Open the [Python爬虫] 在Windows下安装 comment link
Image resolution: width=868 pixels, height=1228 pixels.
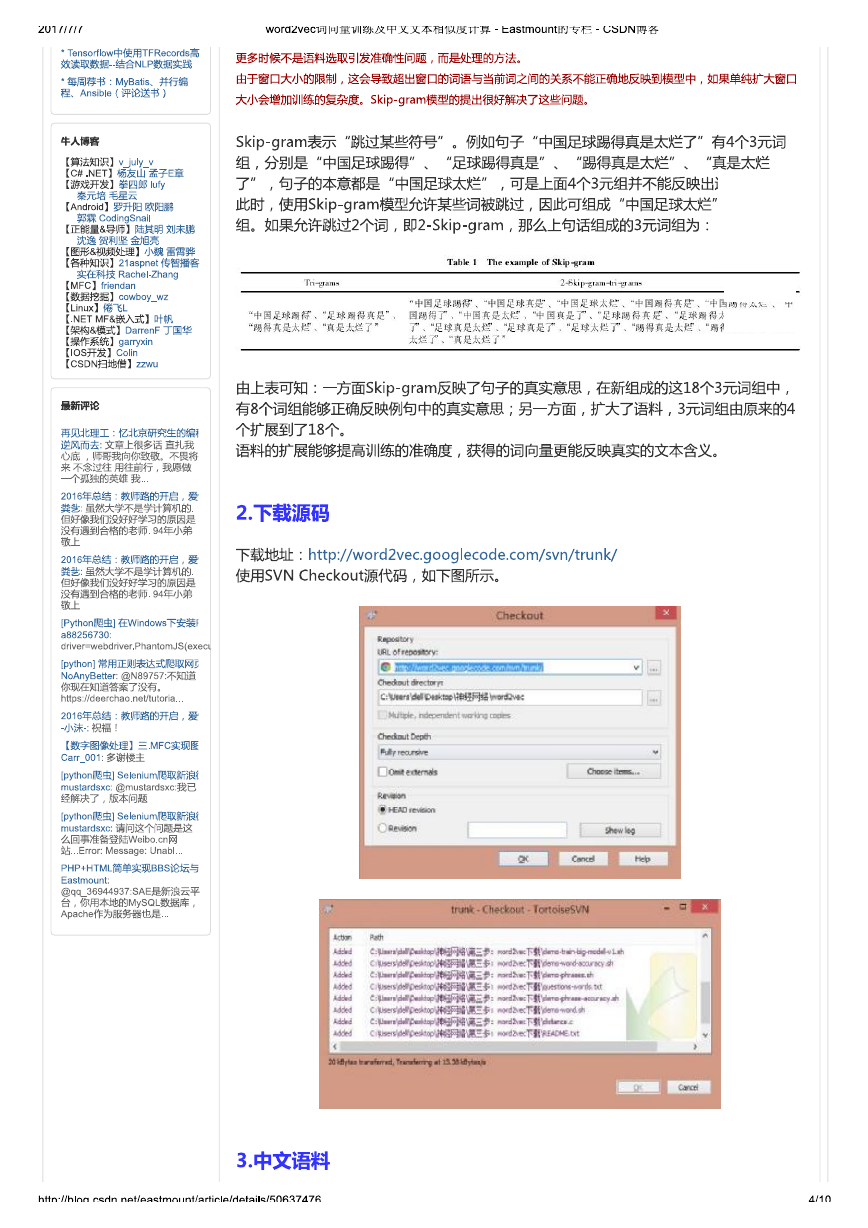(x=129, y=623)
